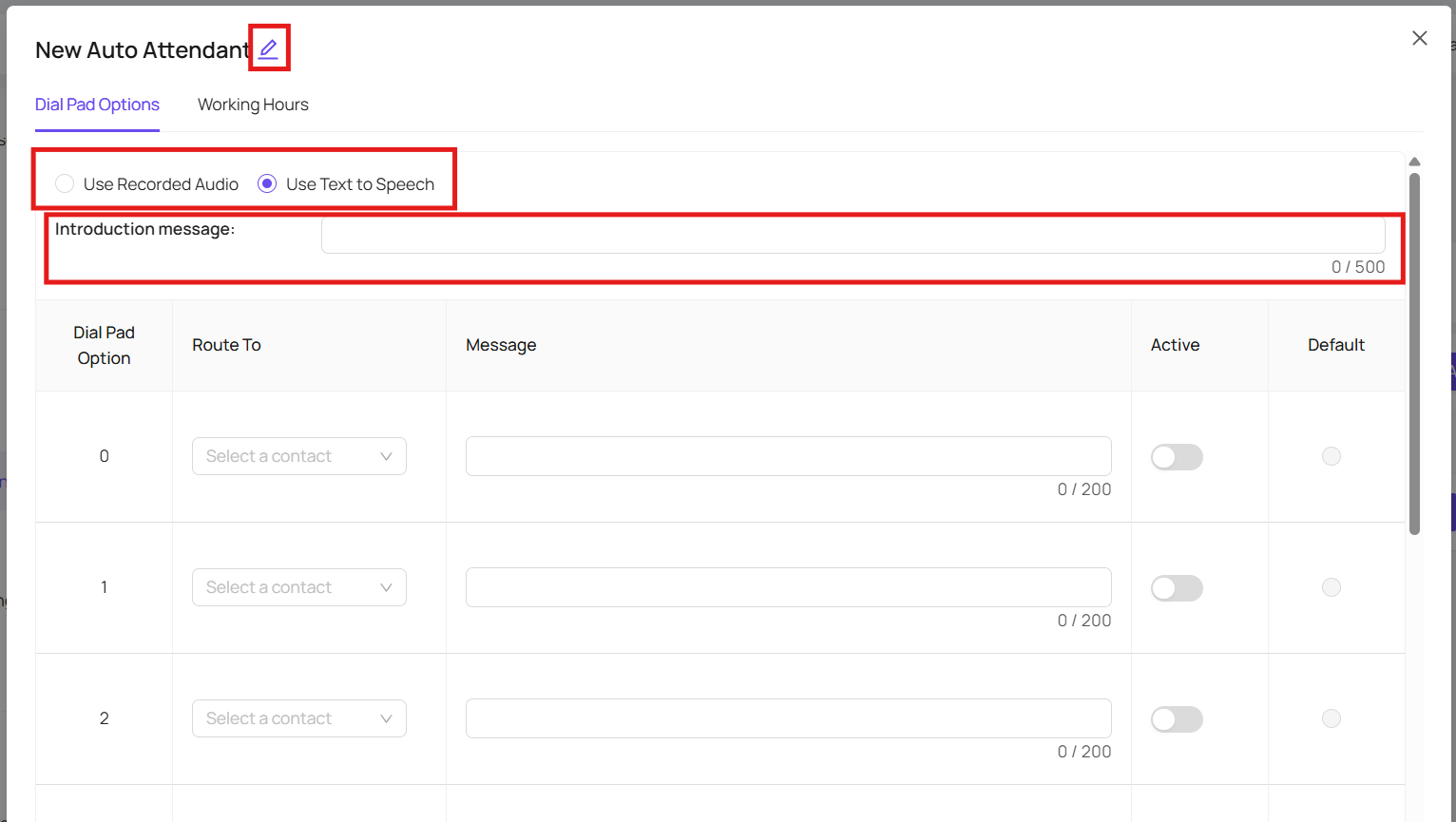Enable the Active toggle for option 0
Screen dimensions: 1456x822
[x=1177, y=457]
